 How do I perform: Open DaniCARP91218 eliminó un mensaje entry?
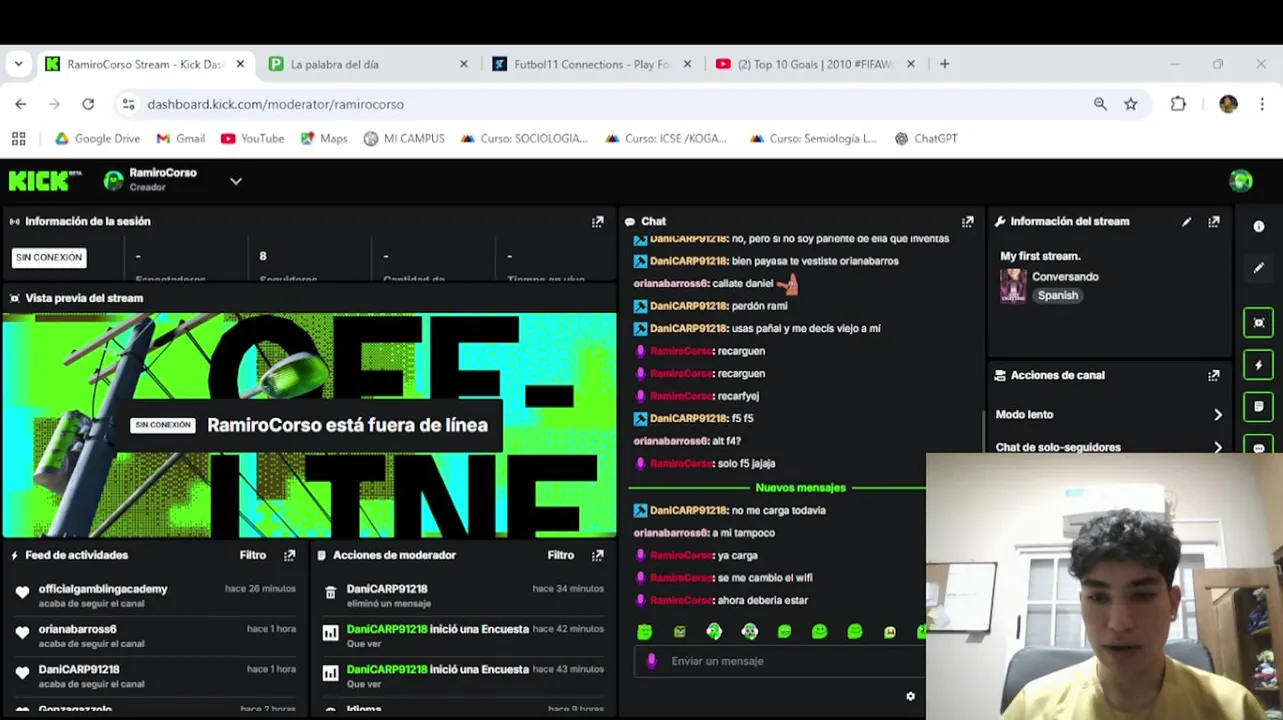(x=462, y=596)
